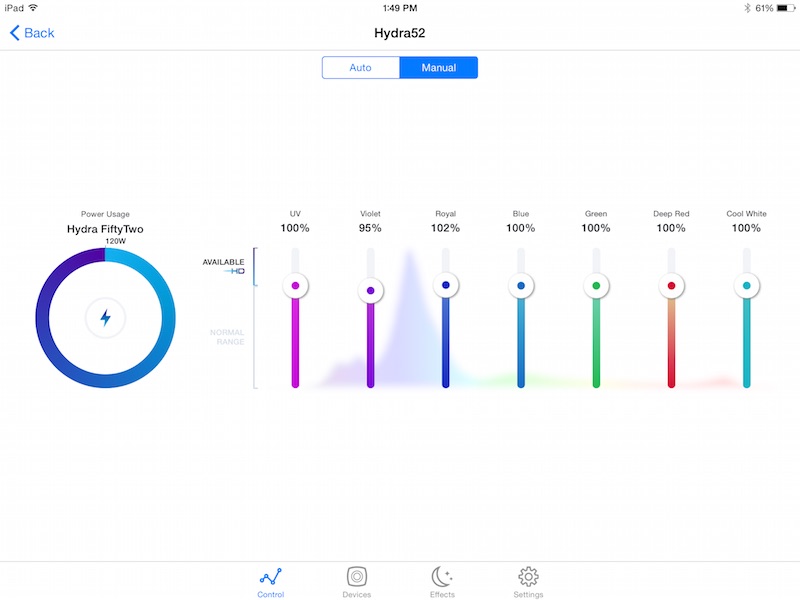Viewport: 800px width, 600px height.
Task: Tap the back chevron arrow
Action: click(15, 33)
